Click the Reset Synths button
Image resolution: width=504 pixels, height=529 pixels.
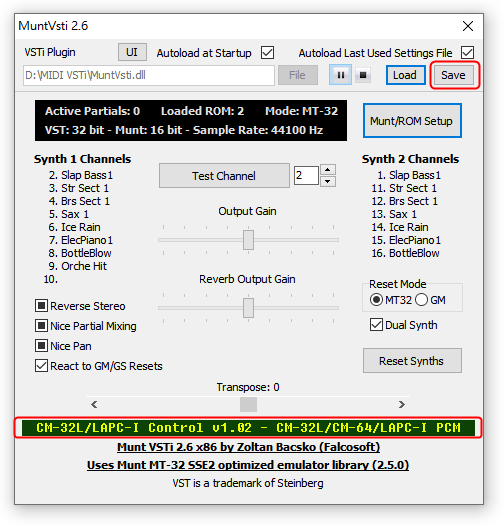412,361
